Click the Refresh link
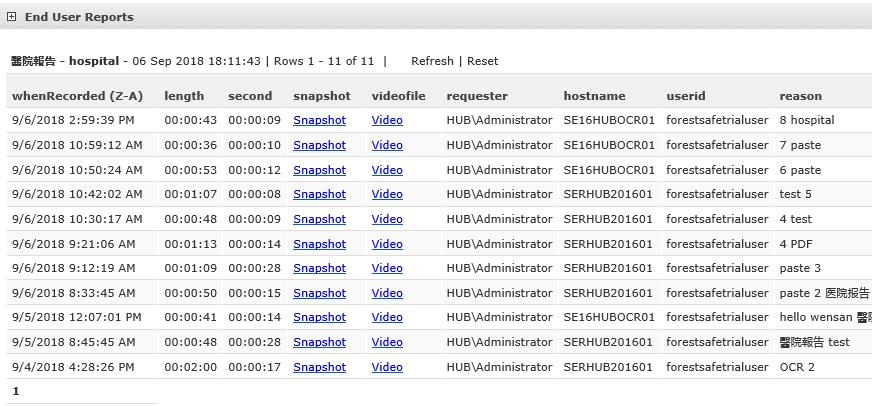872x406 pixels. point(432,61)
